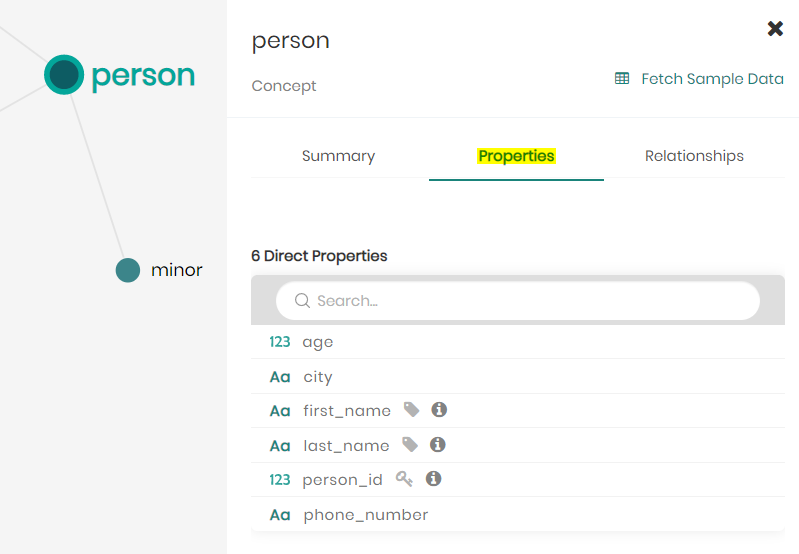Click the info icon beside last_name

(437, 445)
